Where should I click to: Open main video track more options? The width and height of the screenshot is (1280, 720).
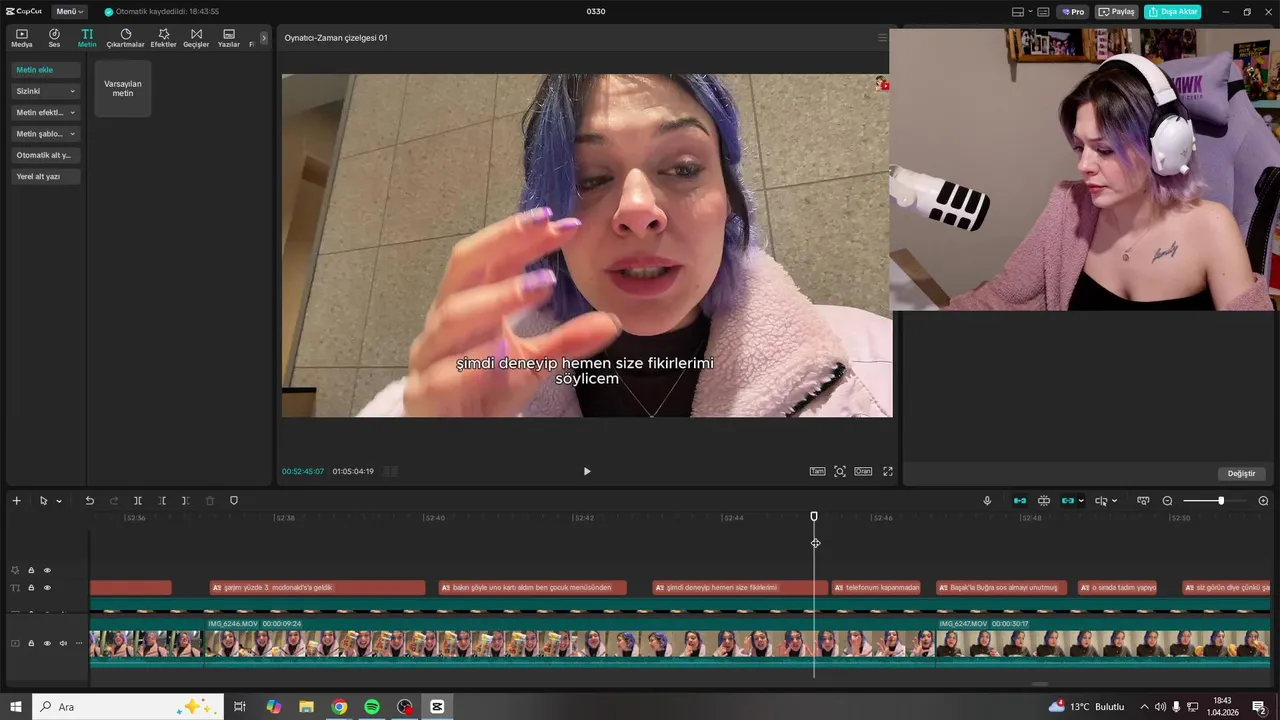(x=79, y=643)
